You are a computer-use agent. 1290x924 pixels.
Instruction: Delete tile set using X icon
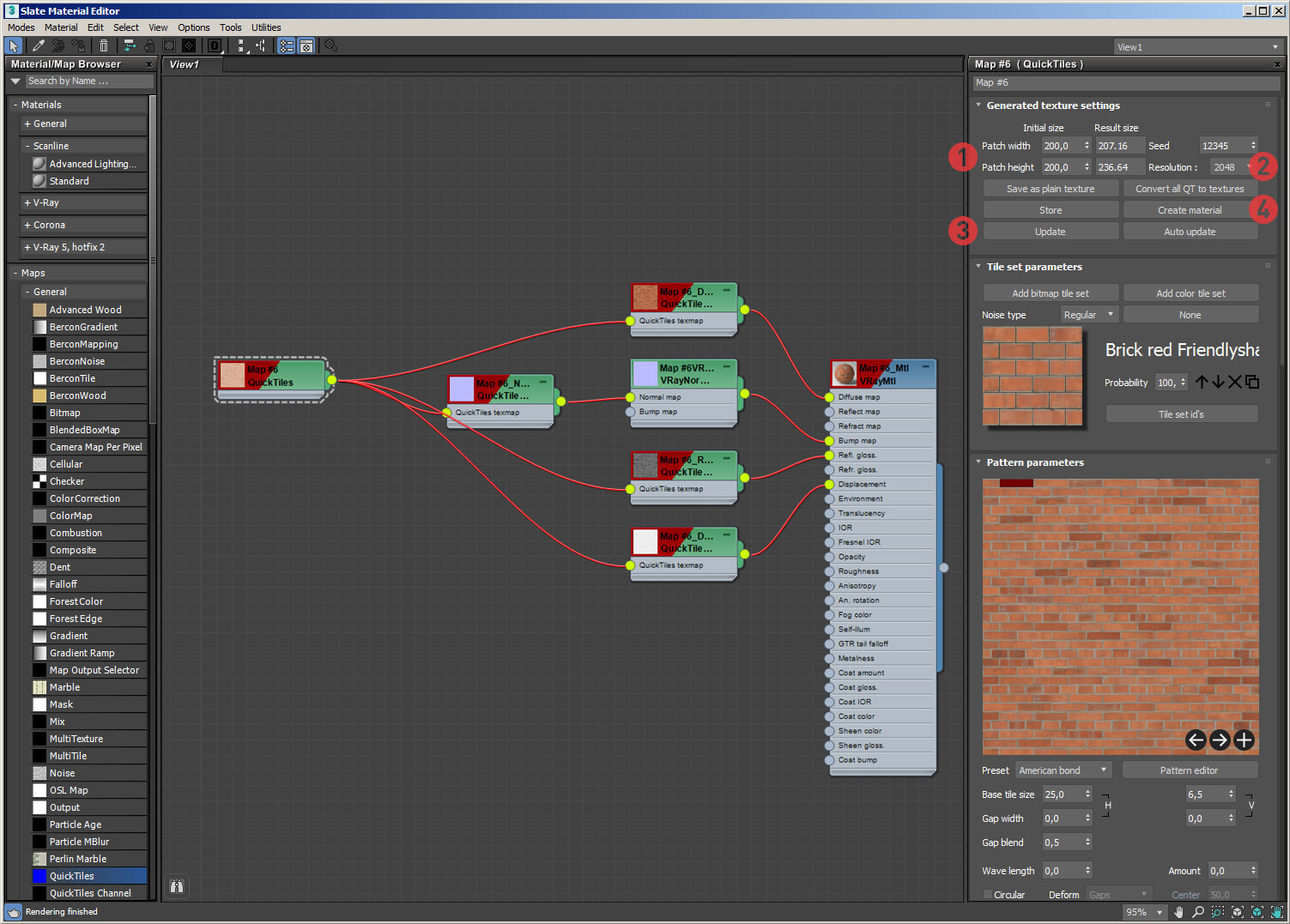click(x=1235, y=382)
